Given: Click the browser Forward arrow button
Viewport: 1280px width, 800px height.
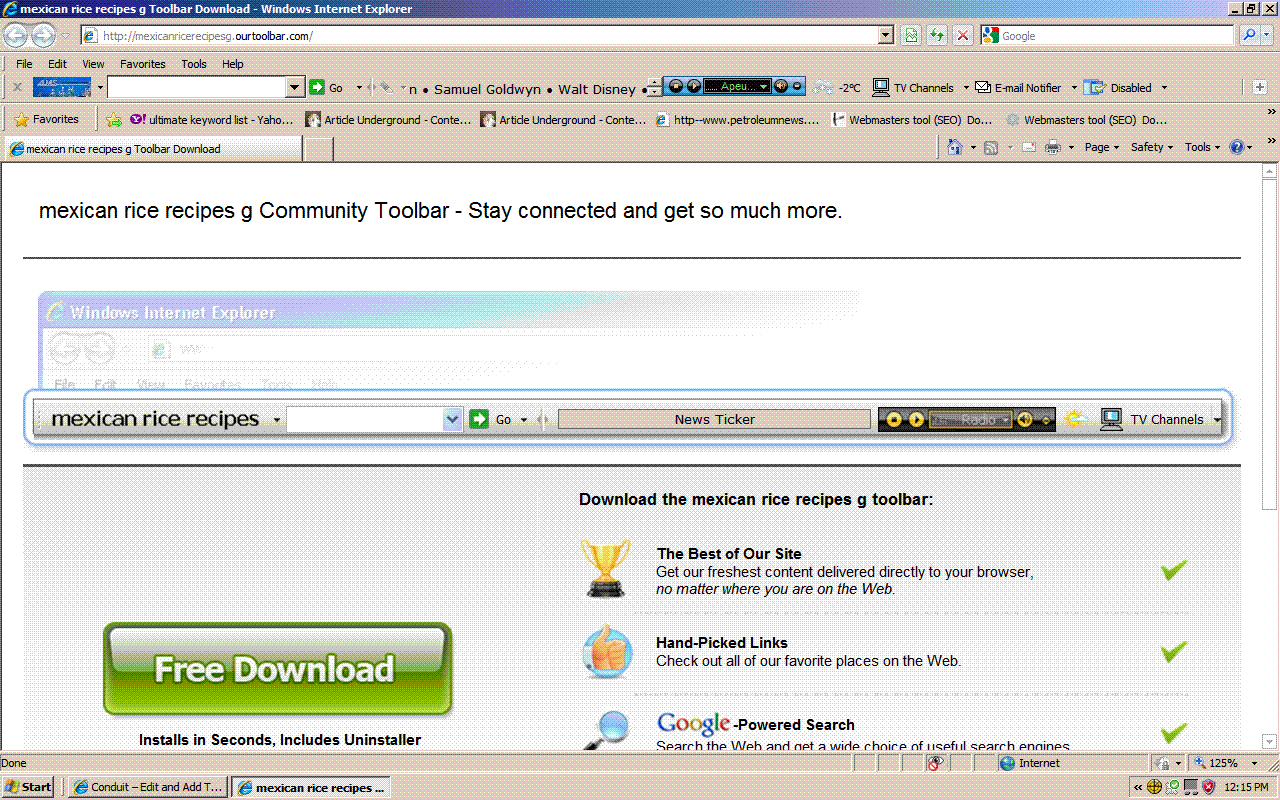Looking at the screenshot, I should 43,36.
